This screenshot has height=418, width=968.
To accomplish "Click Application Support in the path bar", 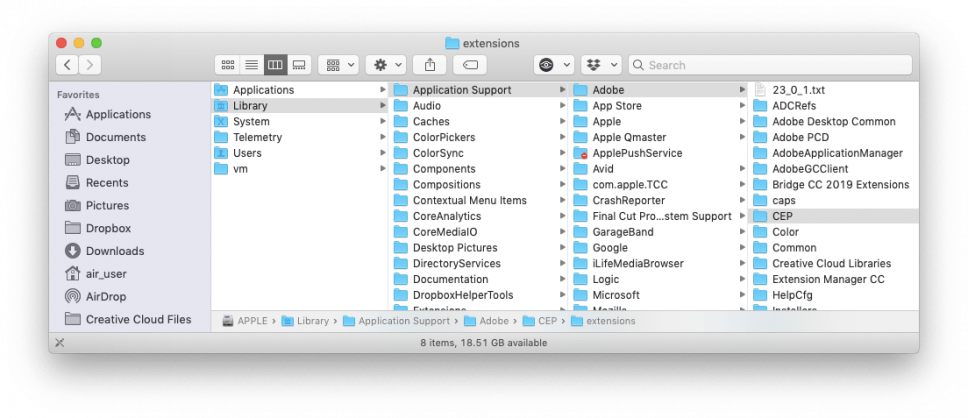I will pos(396,321).
